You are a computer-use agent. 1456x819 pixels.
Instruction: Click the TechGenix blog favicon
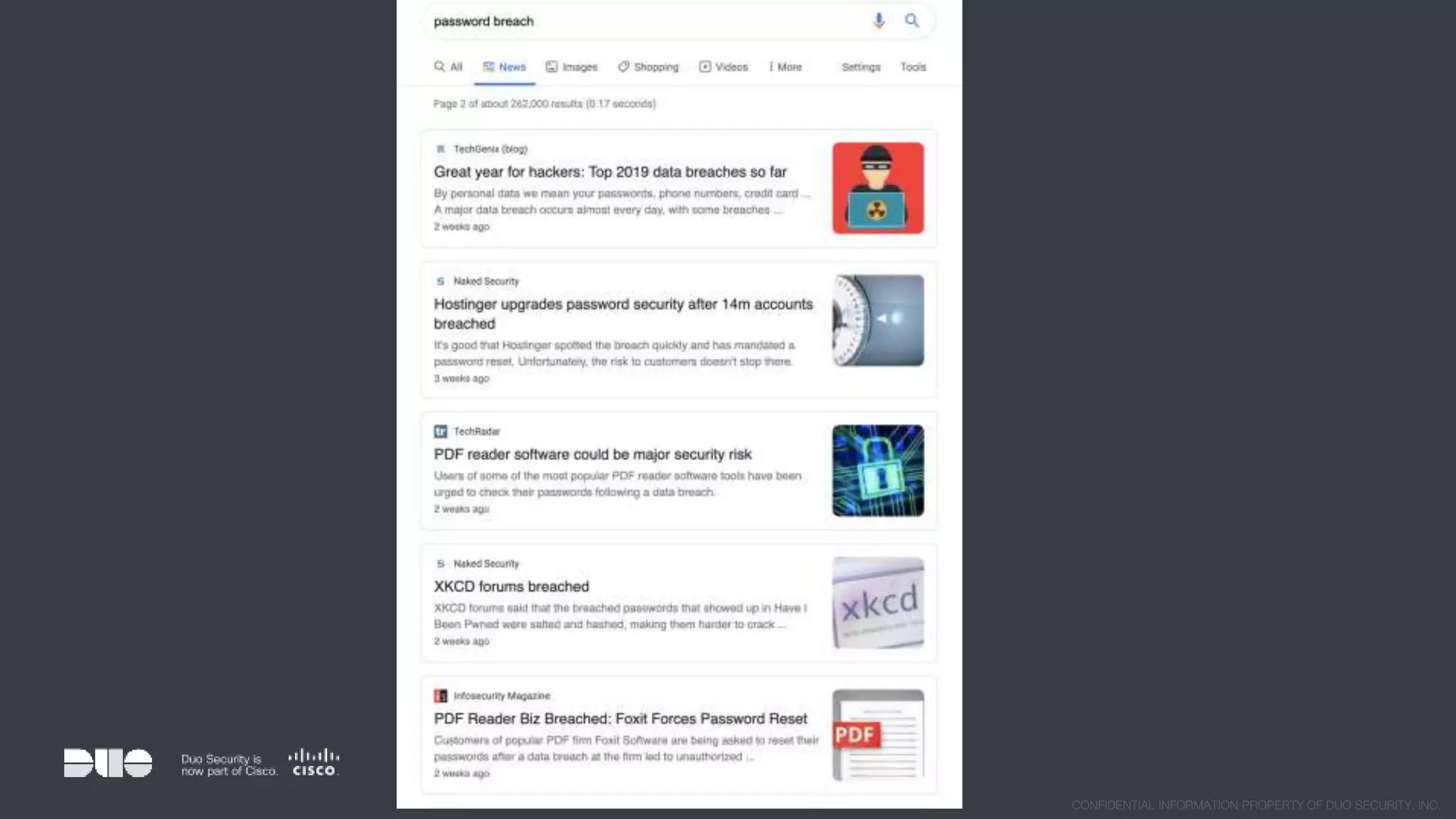pyautogui.click(x=440, y=149)
